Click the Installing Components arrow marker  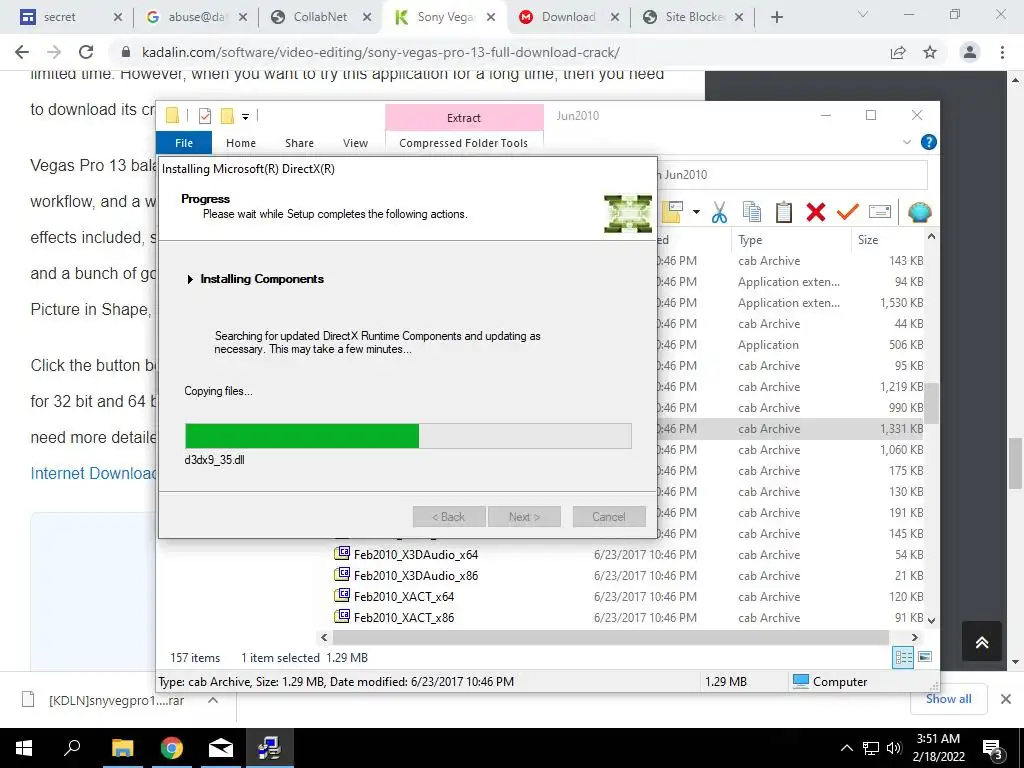pyautogui.click(x=190, y=280)
